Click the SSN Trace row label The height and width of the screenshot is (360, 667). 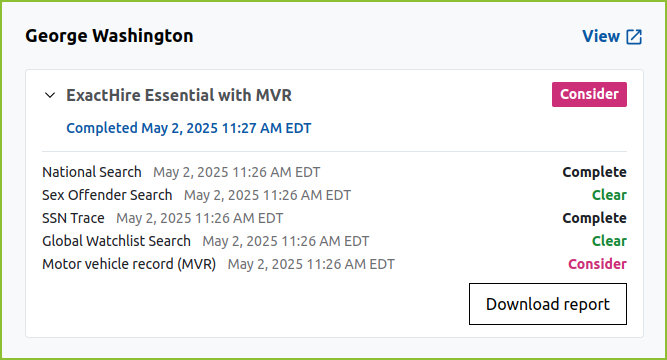tap(73, 218)
